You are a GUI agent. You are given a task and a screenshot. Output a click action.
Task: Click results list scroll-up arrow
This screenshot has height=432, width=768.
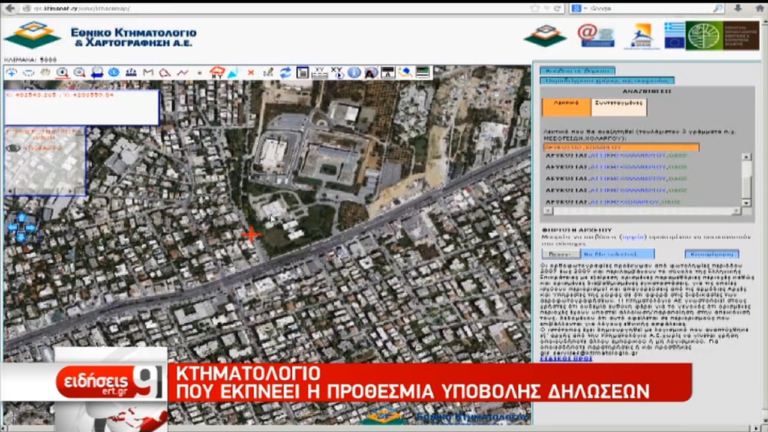point(746,157)
